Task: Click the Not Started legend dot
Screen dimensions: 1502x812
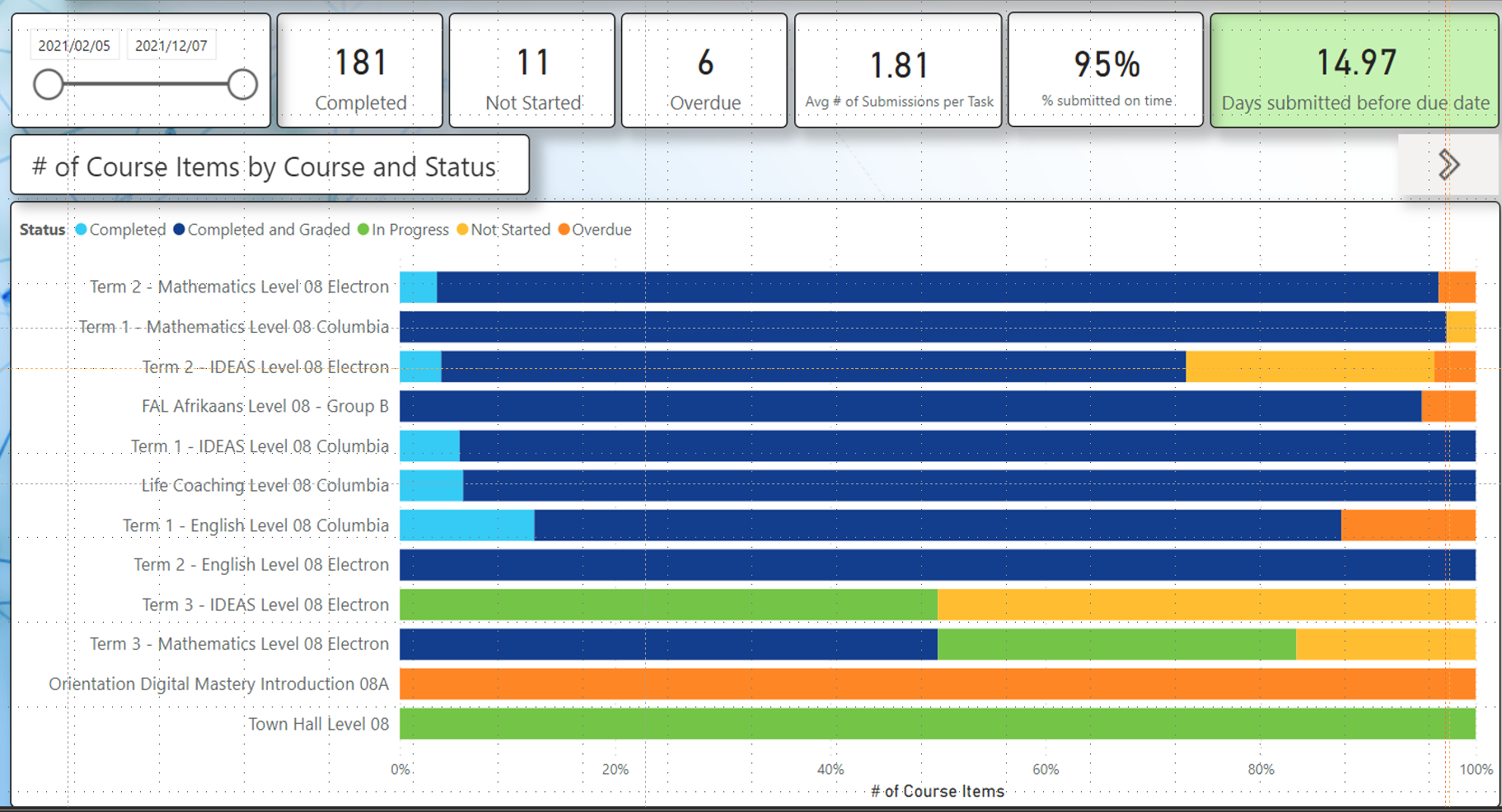Action: (x=462, y=230)
